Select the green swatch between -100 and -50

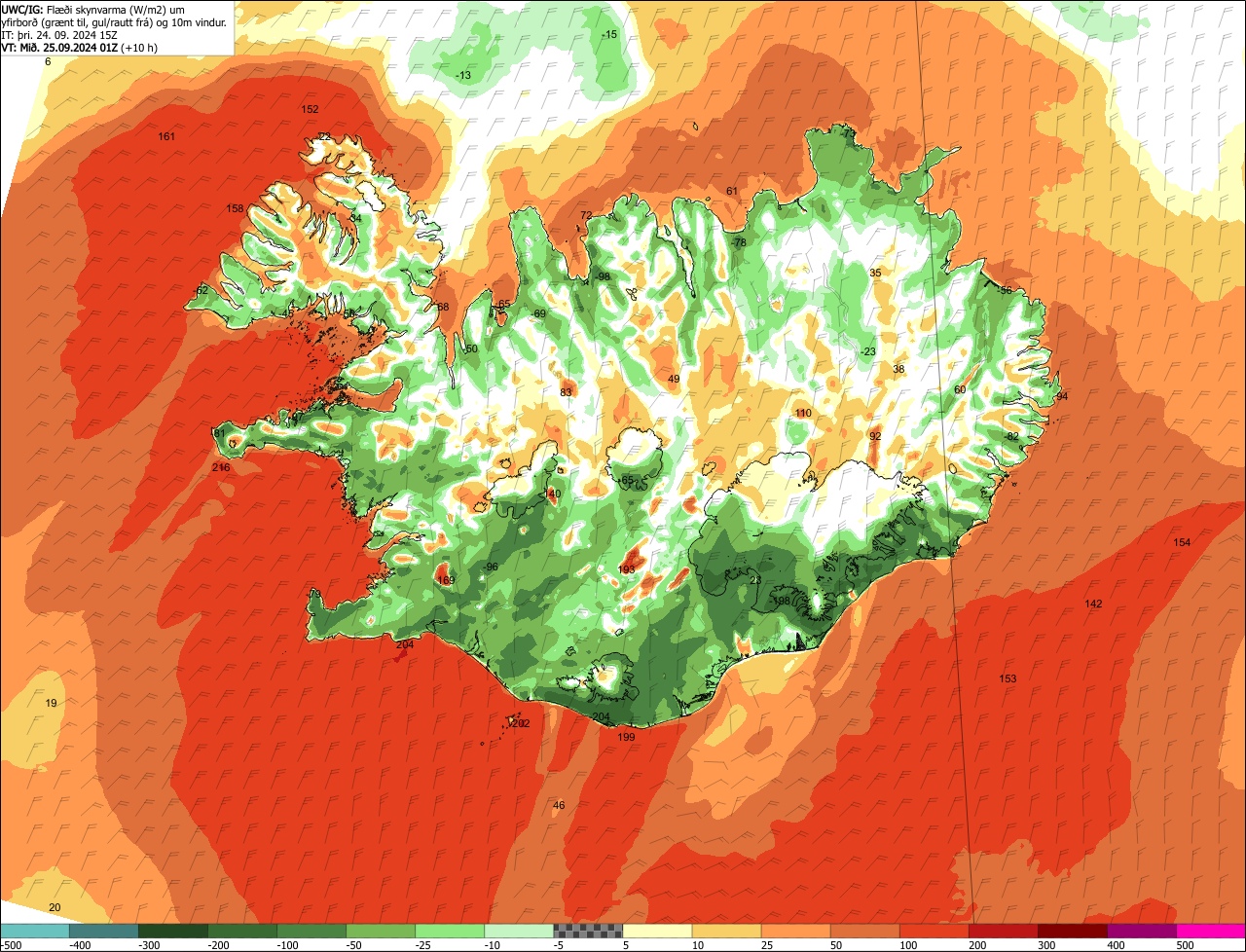[311, 931]
